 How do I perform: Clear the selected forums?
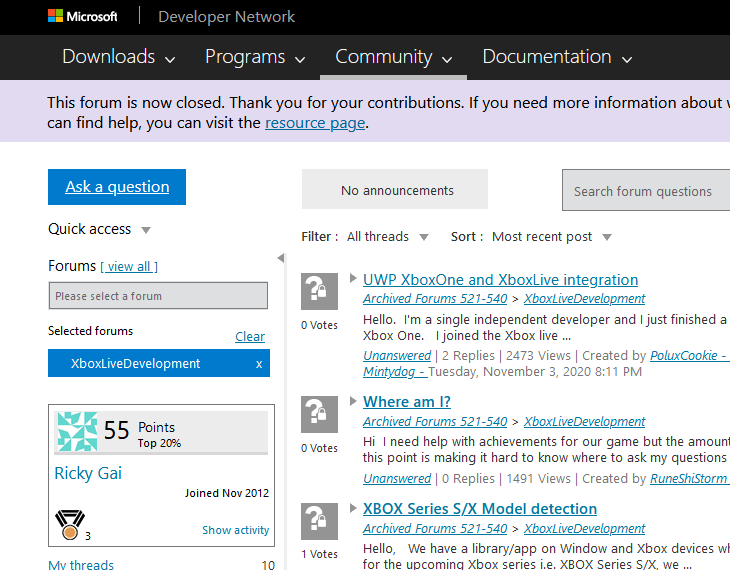(x=250, y=336)
